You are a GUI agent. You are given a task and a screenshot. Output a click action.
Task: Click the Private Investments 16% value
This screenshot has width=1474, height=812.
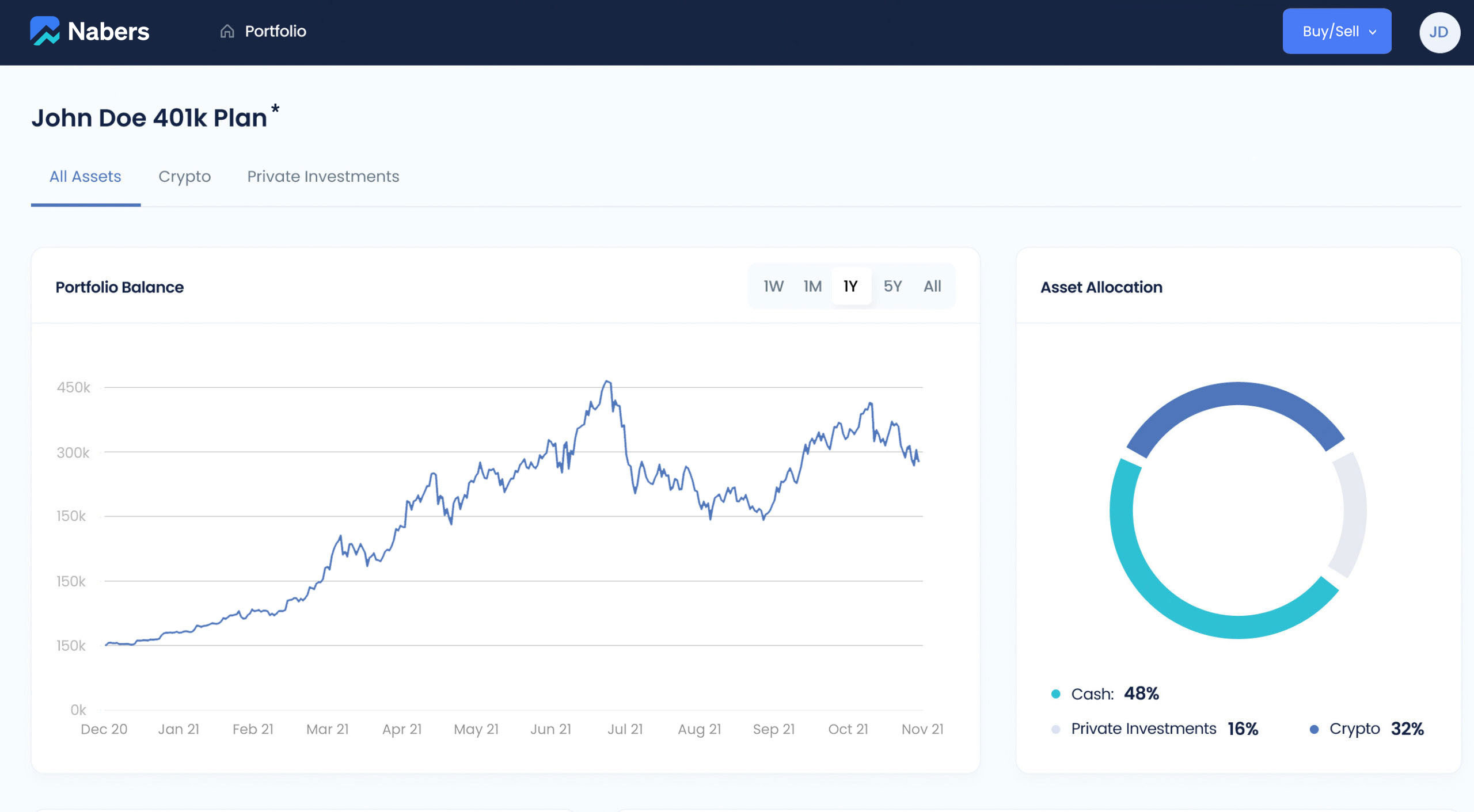[x=1243, y=729]
